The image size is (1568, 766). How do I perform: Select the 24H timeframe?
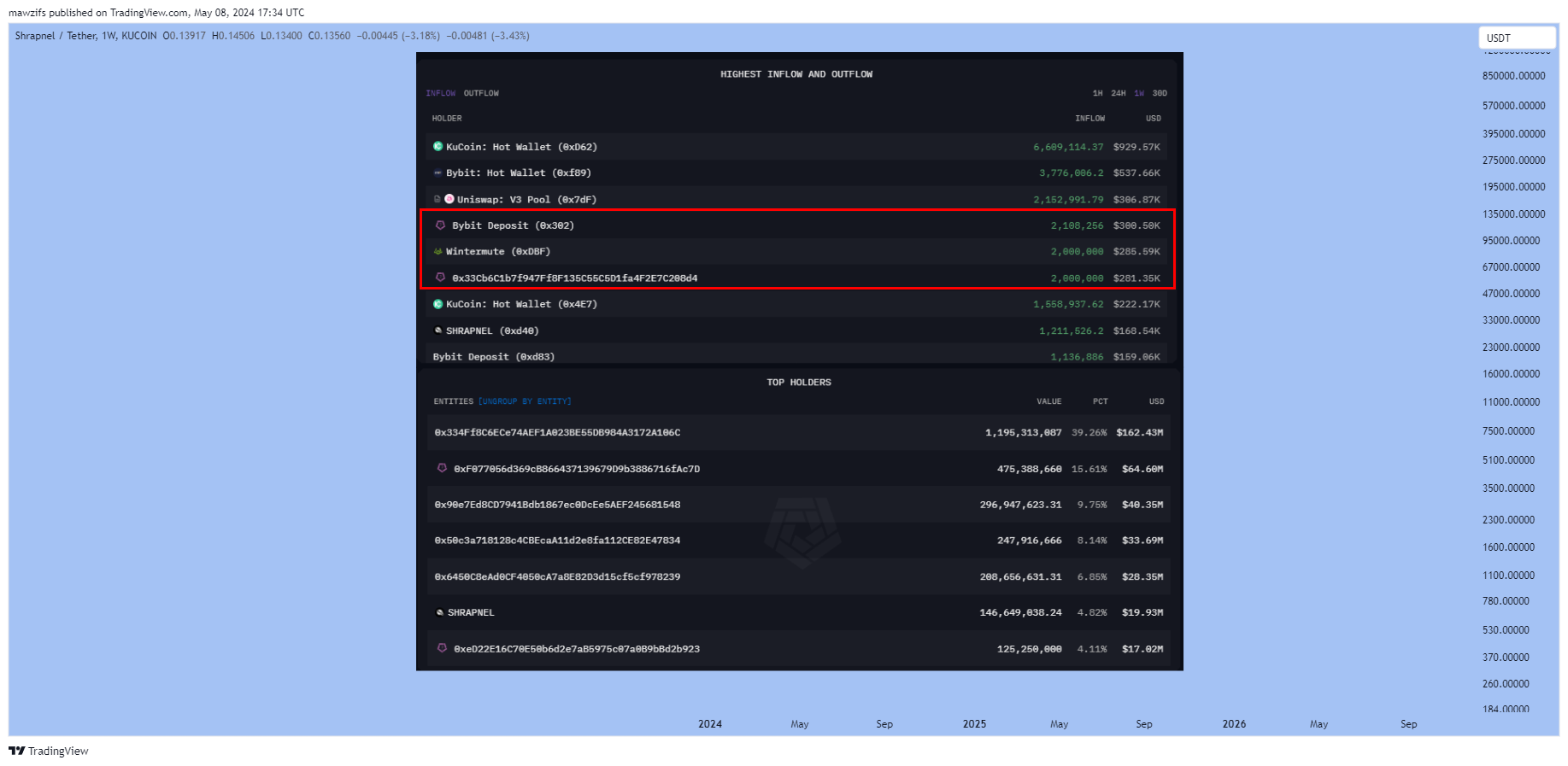pyautogui.click(x=1118, y=93)
